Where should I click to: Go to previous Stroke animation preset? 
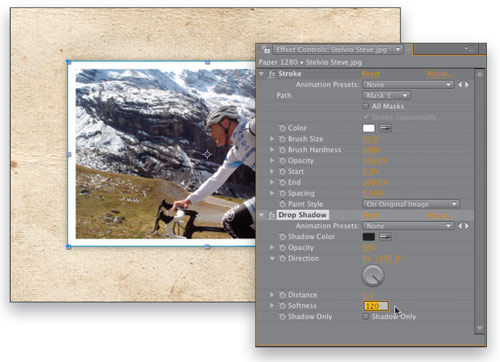[x=460, y=85]
